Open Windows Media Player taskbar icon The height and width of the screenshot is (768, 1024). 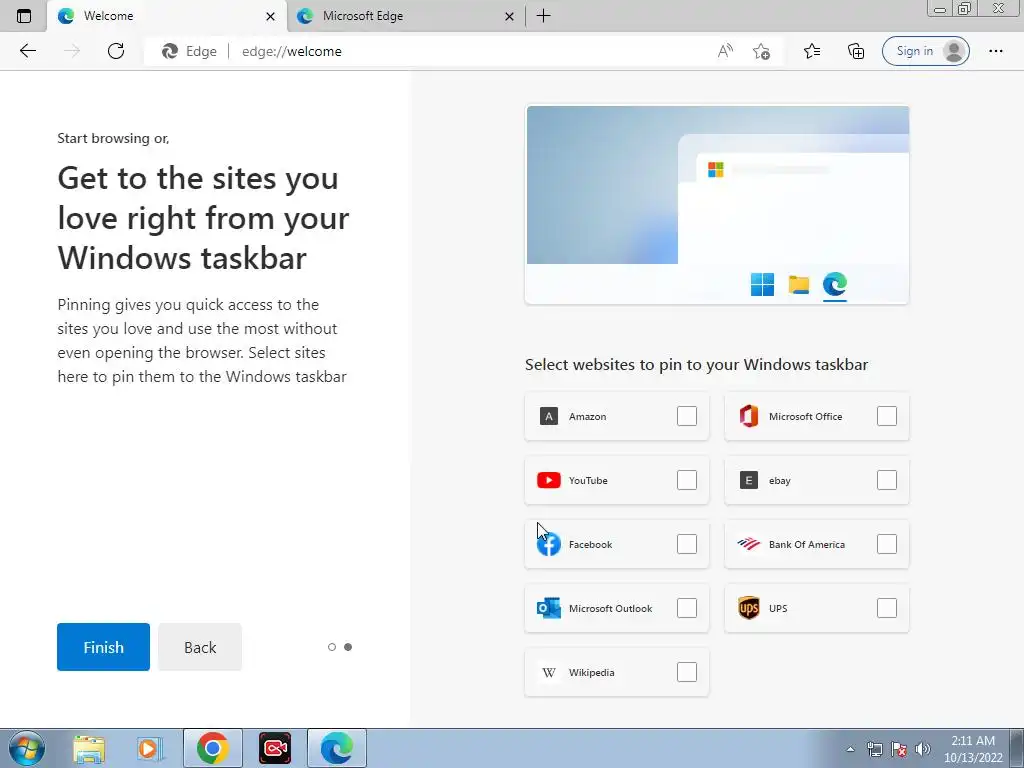(x=150, y=748)
